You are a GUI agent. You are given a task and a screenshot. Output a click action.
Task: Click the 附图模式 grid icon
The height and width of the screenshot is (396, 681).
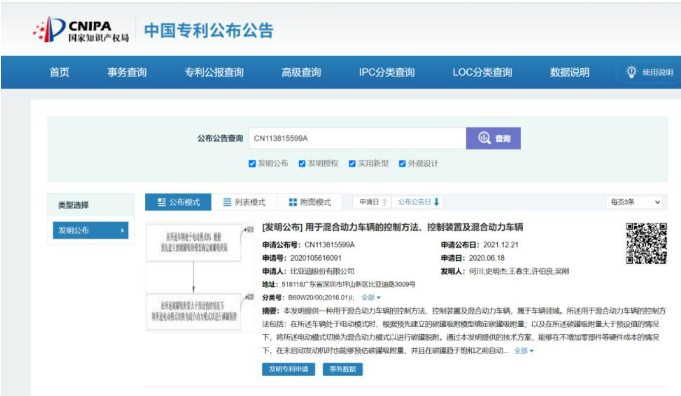pos(293,202)
